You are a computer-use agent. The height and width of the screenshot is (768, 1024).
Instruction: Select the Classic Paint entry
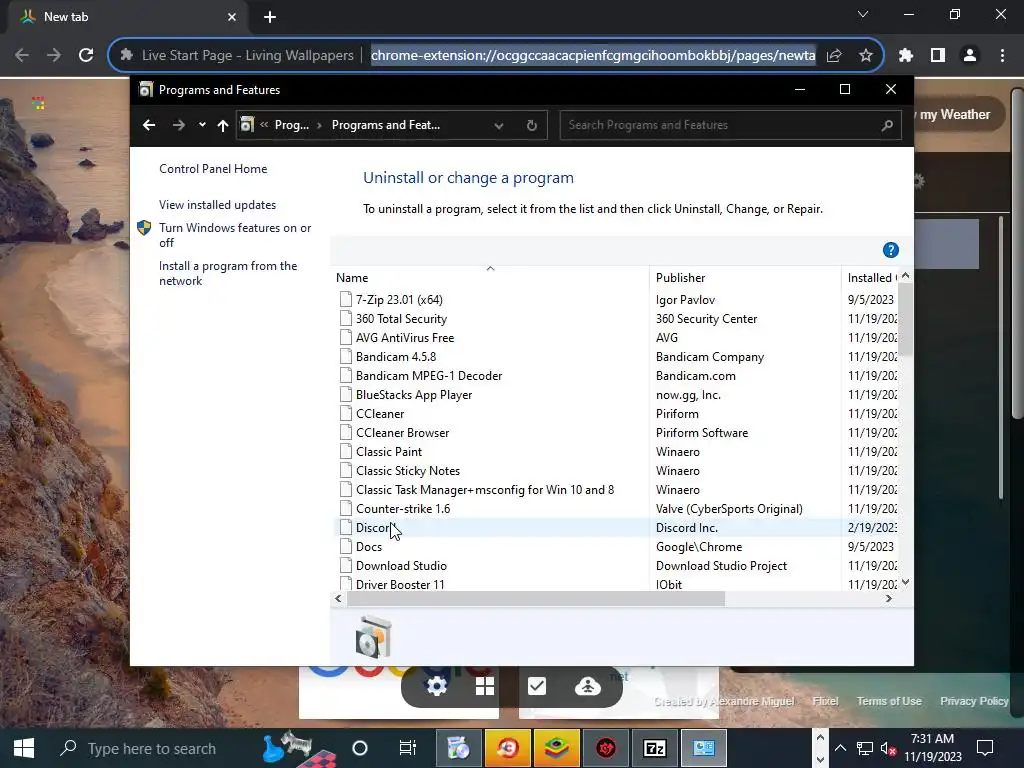[389, 451]
